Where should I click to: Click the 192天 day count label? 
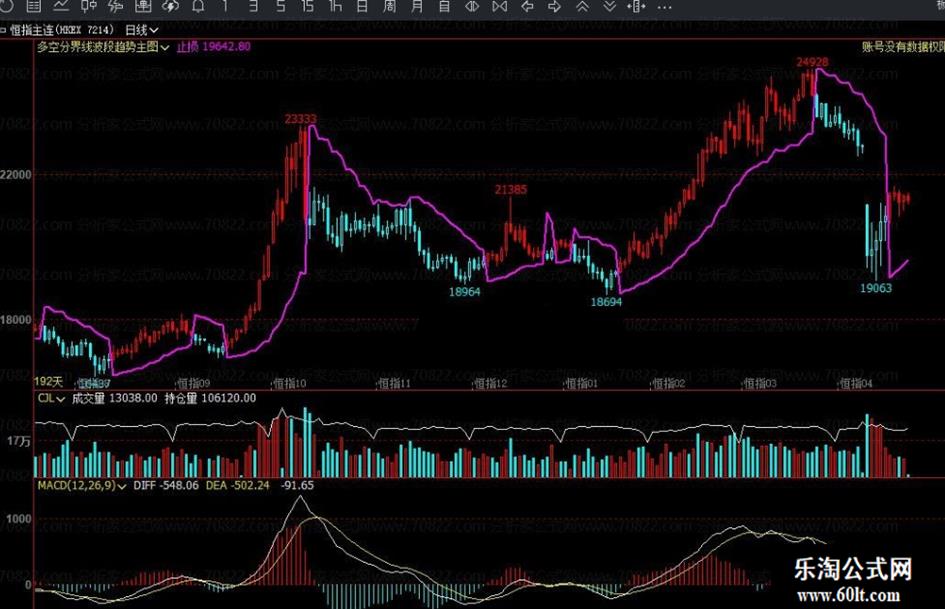48,382
